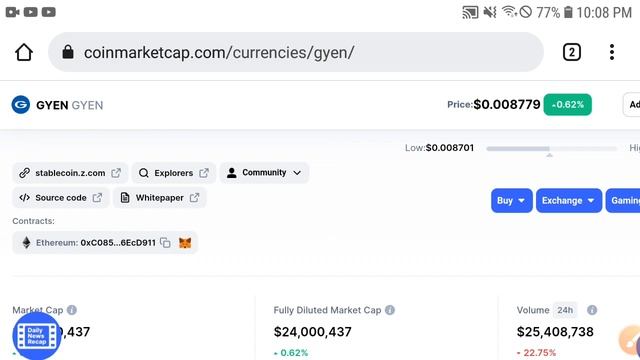Click the Fully Diluted Market Cap info icon
Image resolution: width=640 pixels, height=360 pixels.
point(390,310)
